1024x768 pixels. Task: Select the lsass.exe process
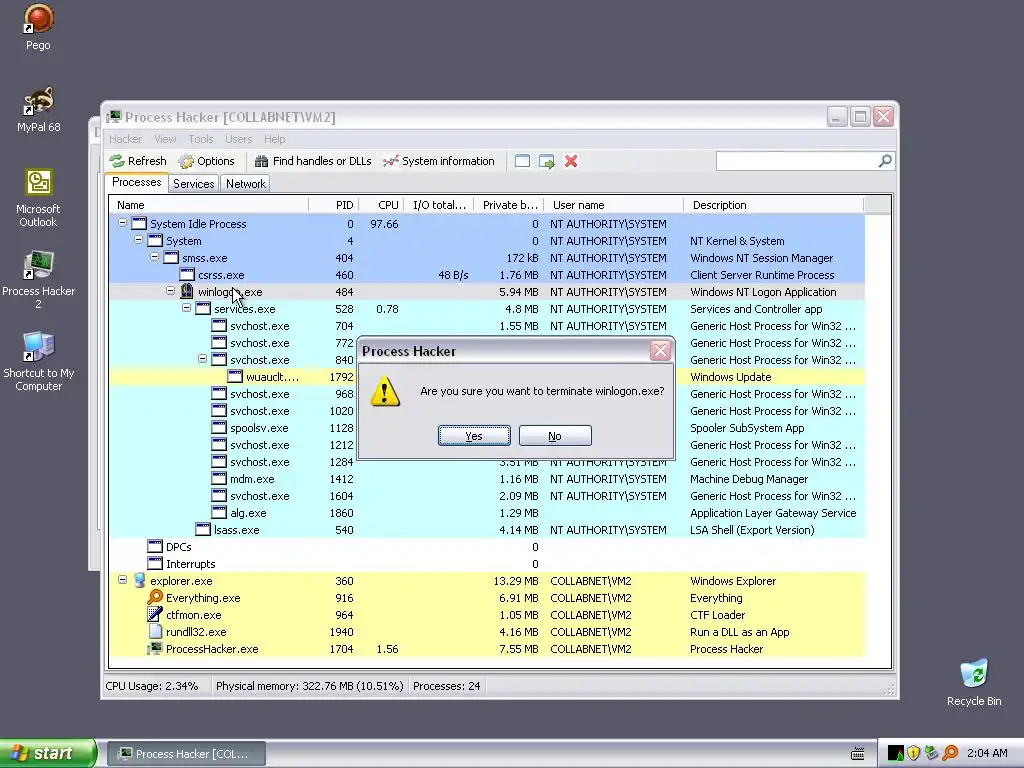point(487,530)
